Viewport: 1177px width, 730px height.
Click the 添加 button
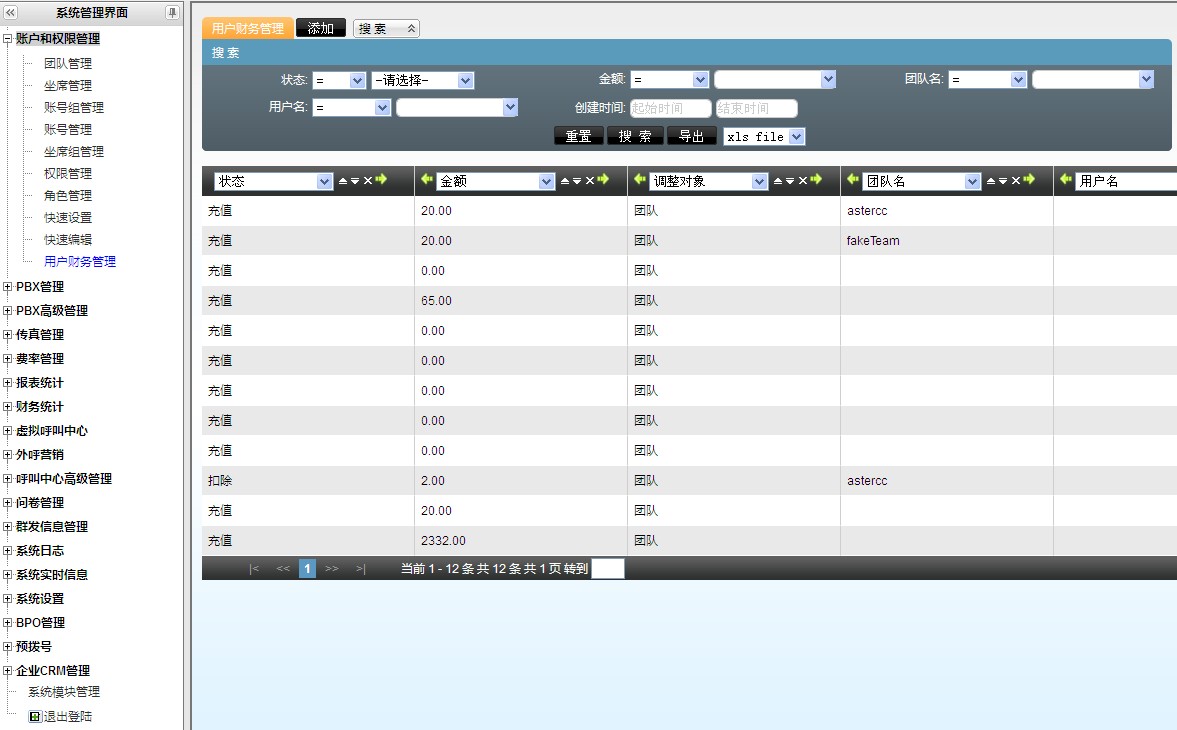(x=321, y=29)
